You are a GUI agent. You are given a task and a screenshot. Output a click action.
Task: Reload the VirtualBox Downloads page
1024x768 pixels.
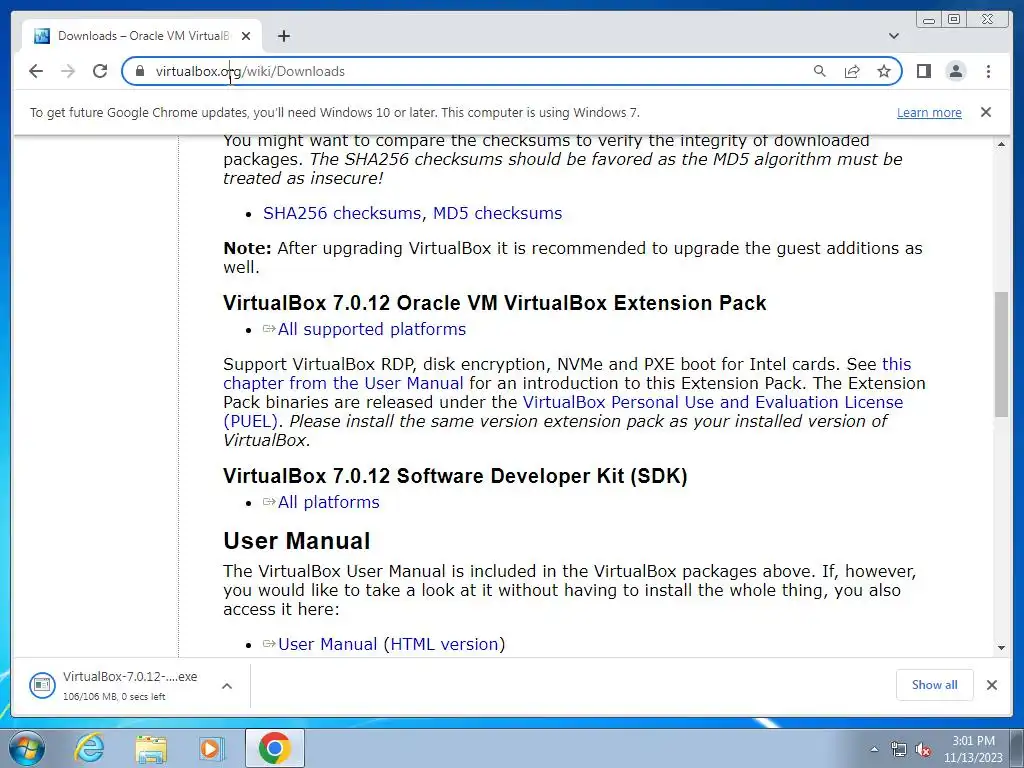[x=100, y=71]
